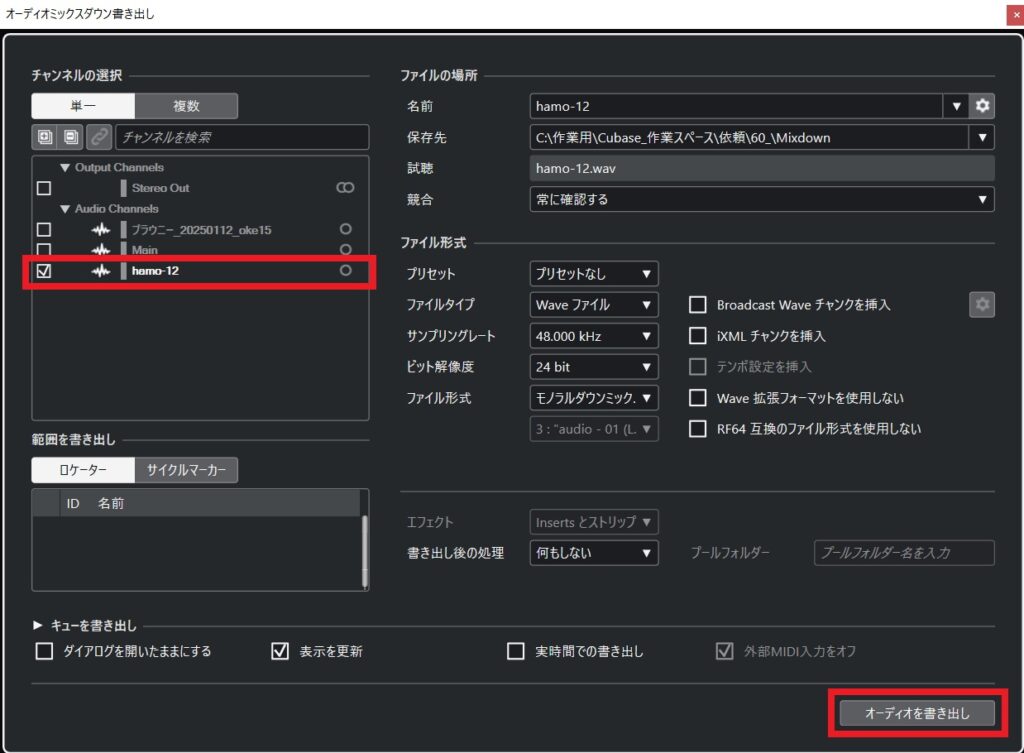Enable 実時間での書き出し checkbox
This screenshot has width=1024, height=753.
pyautogui.click(x=516, y=651)
